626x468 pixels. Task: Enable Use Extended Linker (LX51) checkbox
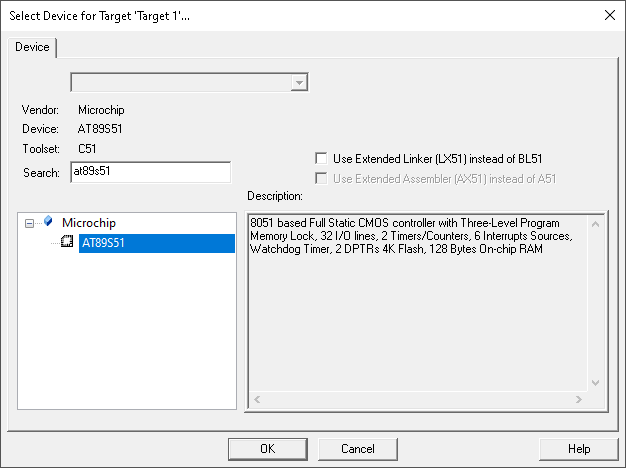pyautogui.click(x=321, y=158)
